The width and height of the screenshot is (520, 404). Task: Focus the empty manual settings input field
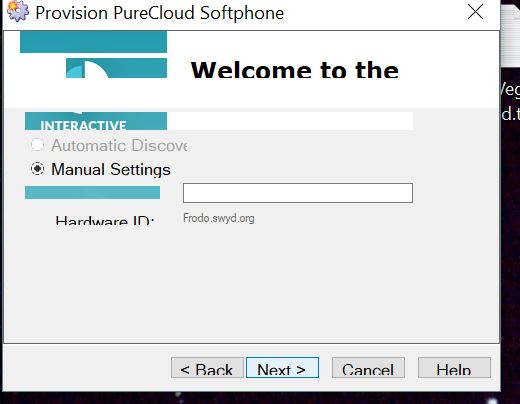click(298, 193)
